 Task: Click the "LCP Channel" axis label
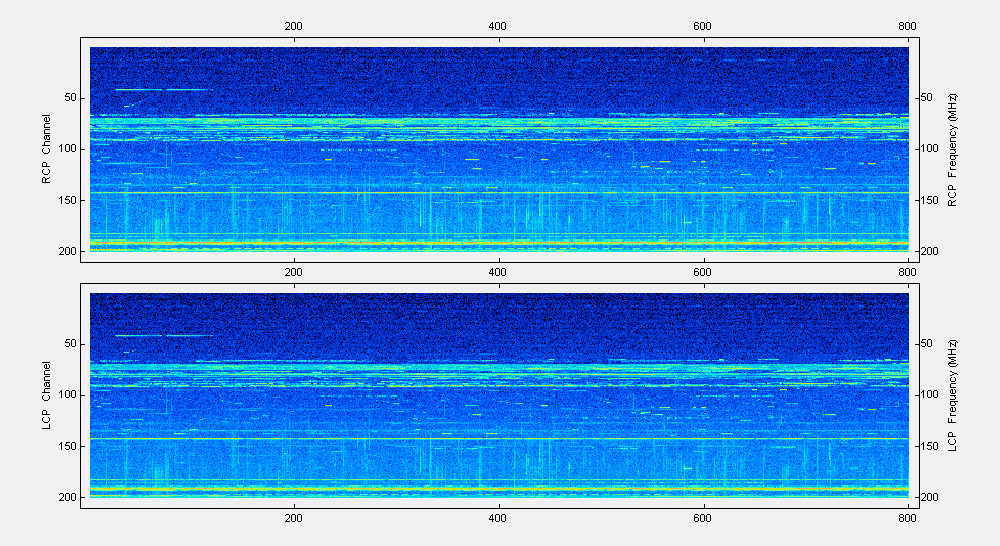coord(46,395)
